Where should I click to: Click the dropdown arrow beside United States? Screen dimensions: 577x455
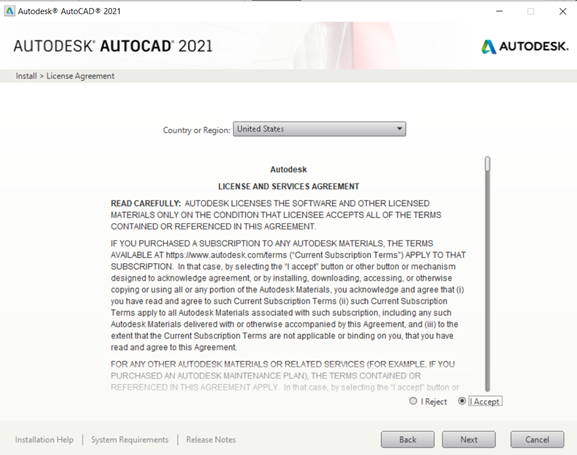[x=399, y=129]
